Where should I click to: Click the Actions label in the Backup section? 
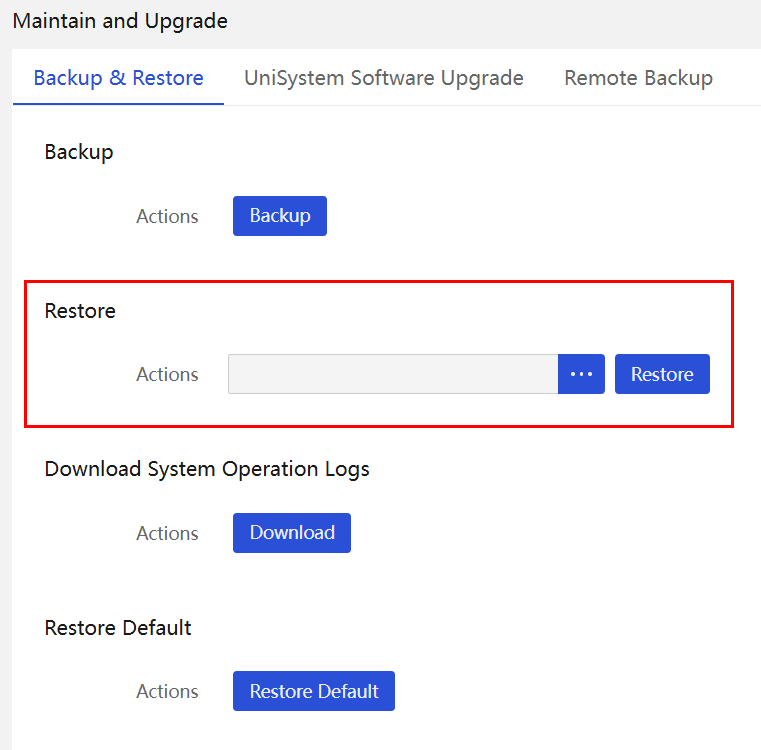(x=167, y=217)
